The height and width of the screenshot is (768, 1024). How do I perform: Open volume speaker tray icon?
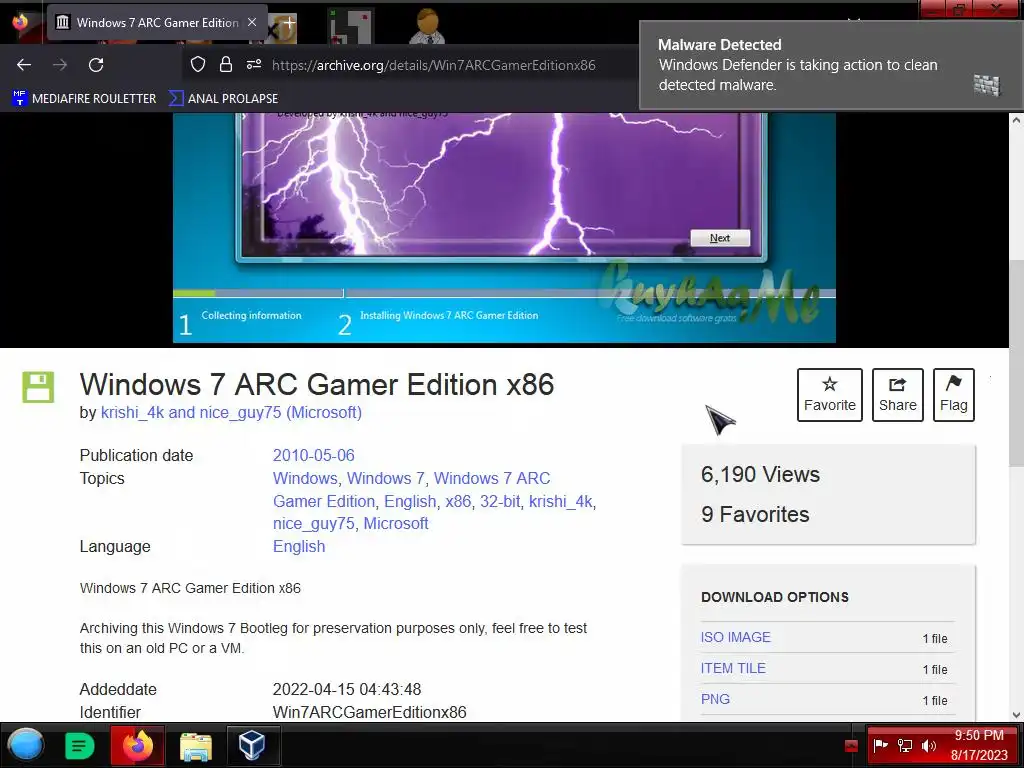[x=929, y=745]
